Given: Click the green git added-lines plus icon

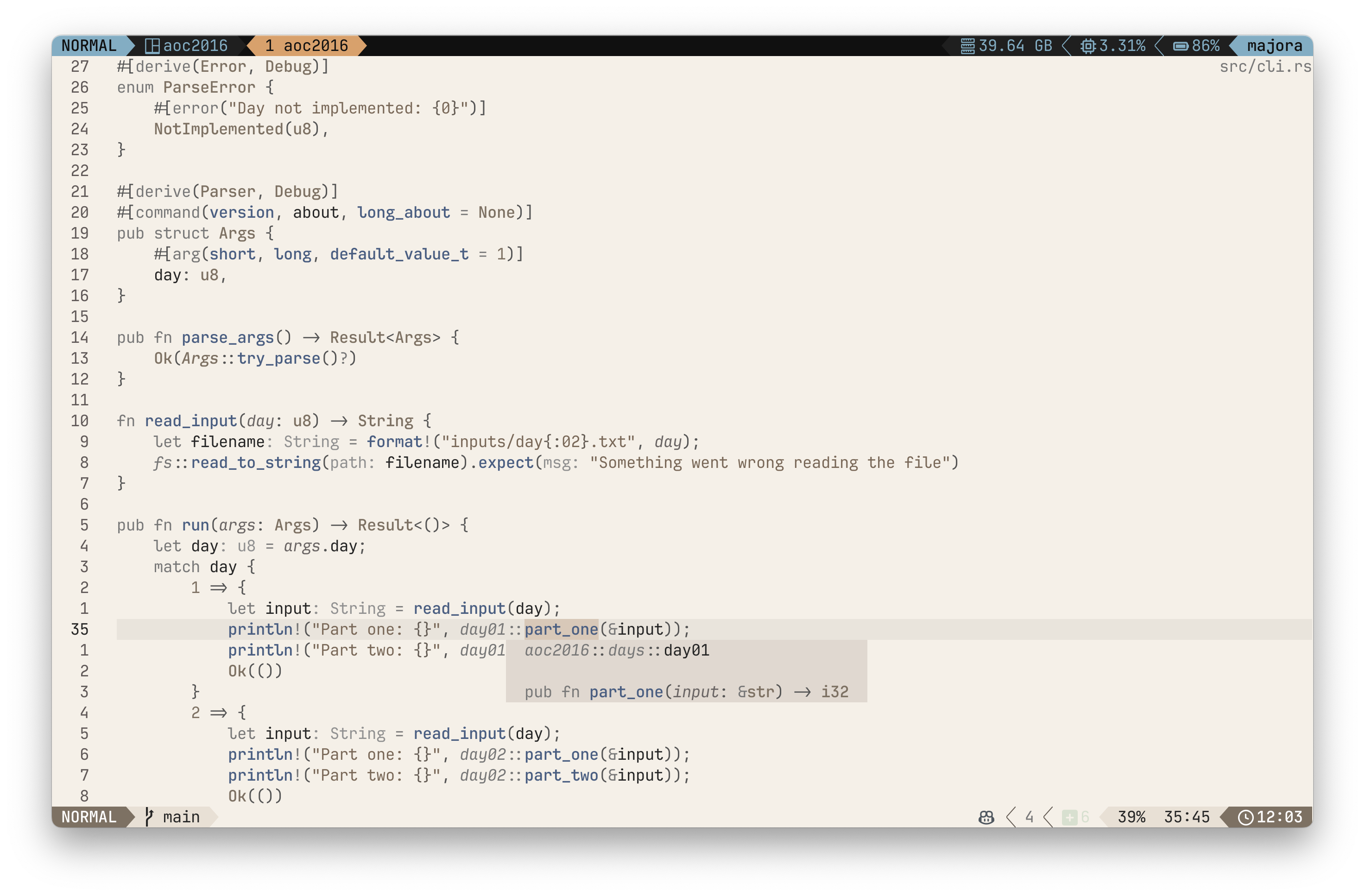Looking at the screenshot, I should (x=1069, y=817).
